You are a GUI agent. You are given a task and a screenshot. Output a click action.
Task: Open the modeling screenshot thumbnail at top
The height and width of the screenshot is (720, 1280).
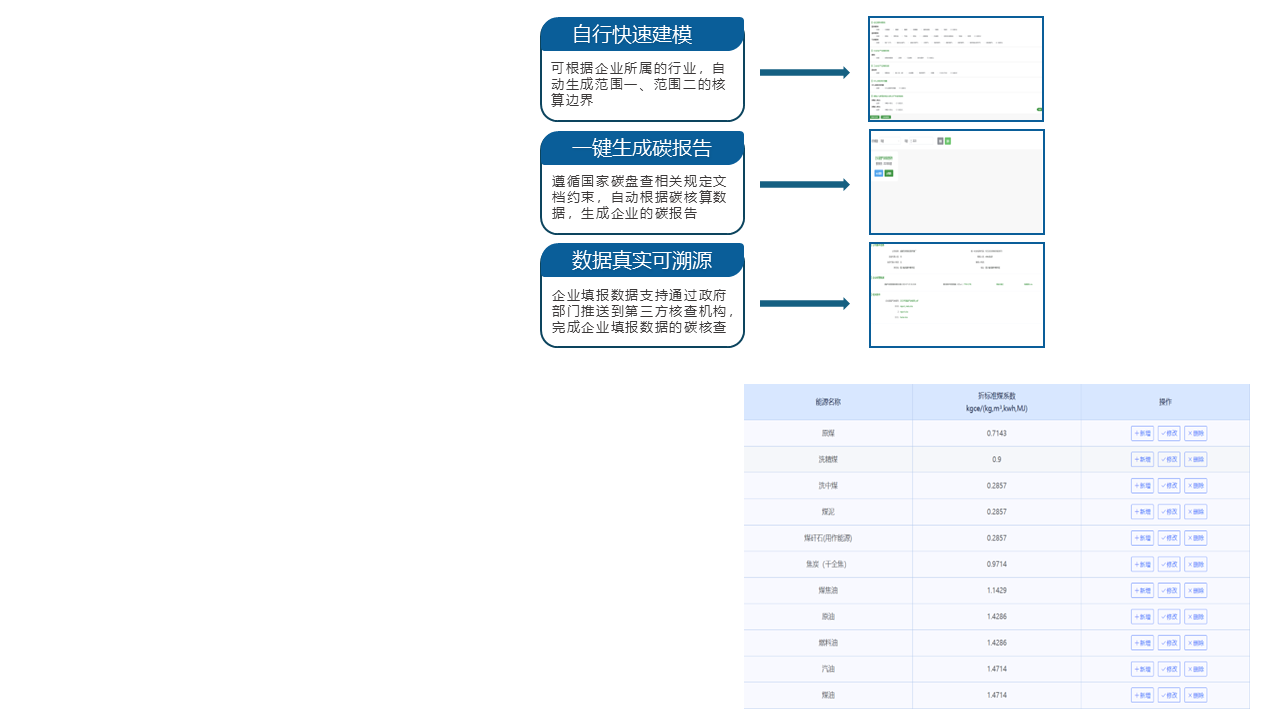pyautogui.click(x=956, y=69)
